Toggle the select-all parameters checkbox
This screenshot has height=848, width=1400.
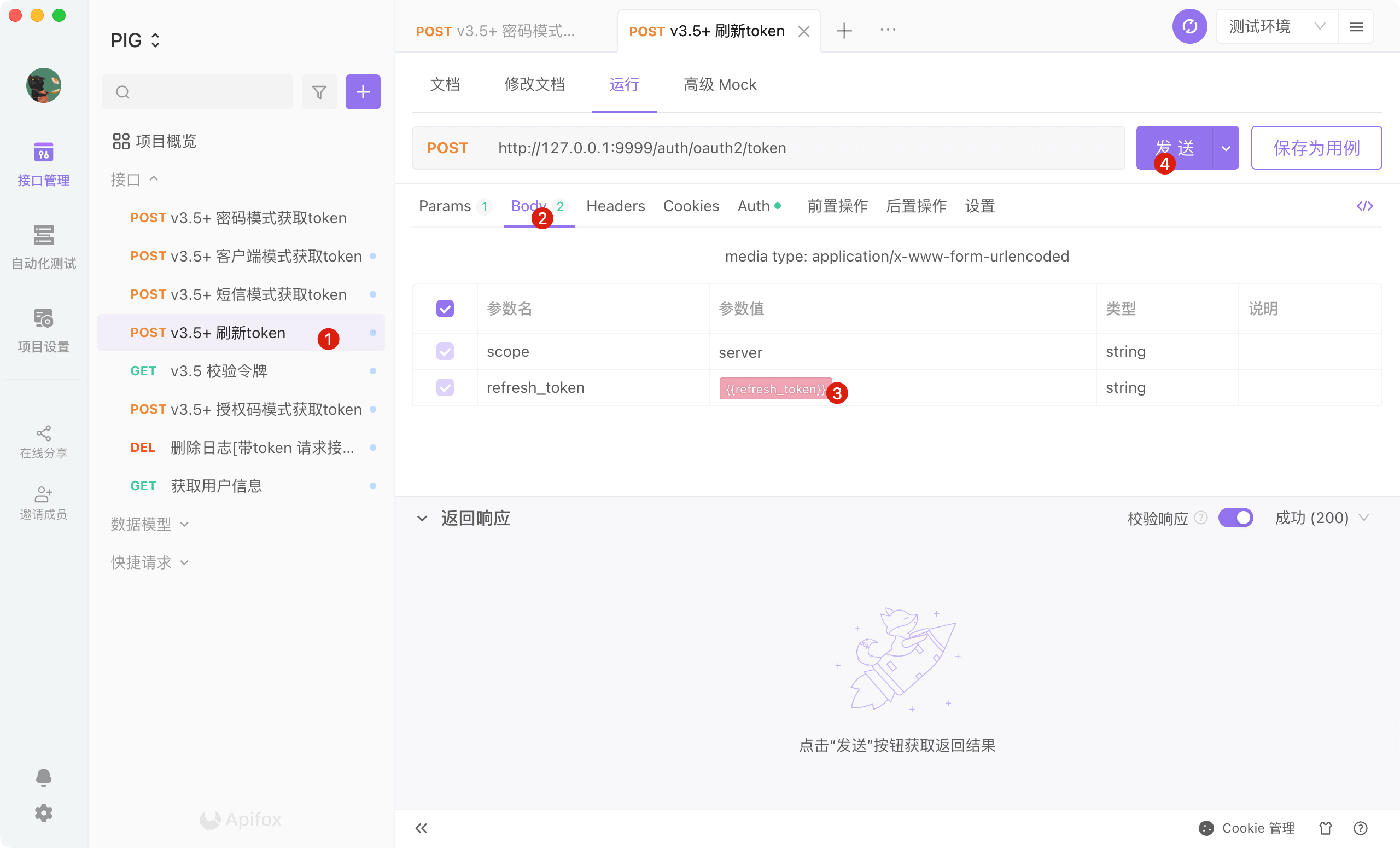tap(445, 309)
